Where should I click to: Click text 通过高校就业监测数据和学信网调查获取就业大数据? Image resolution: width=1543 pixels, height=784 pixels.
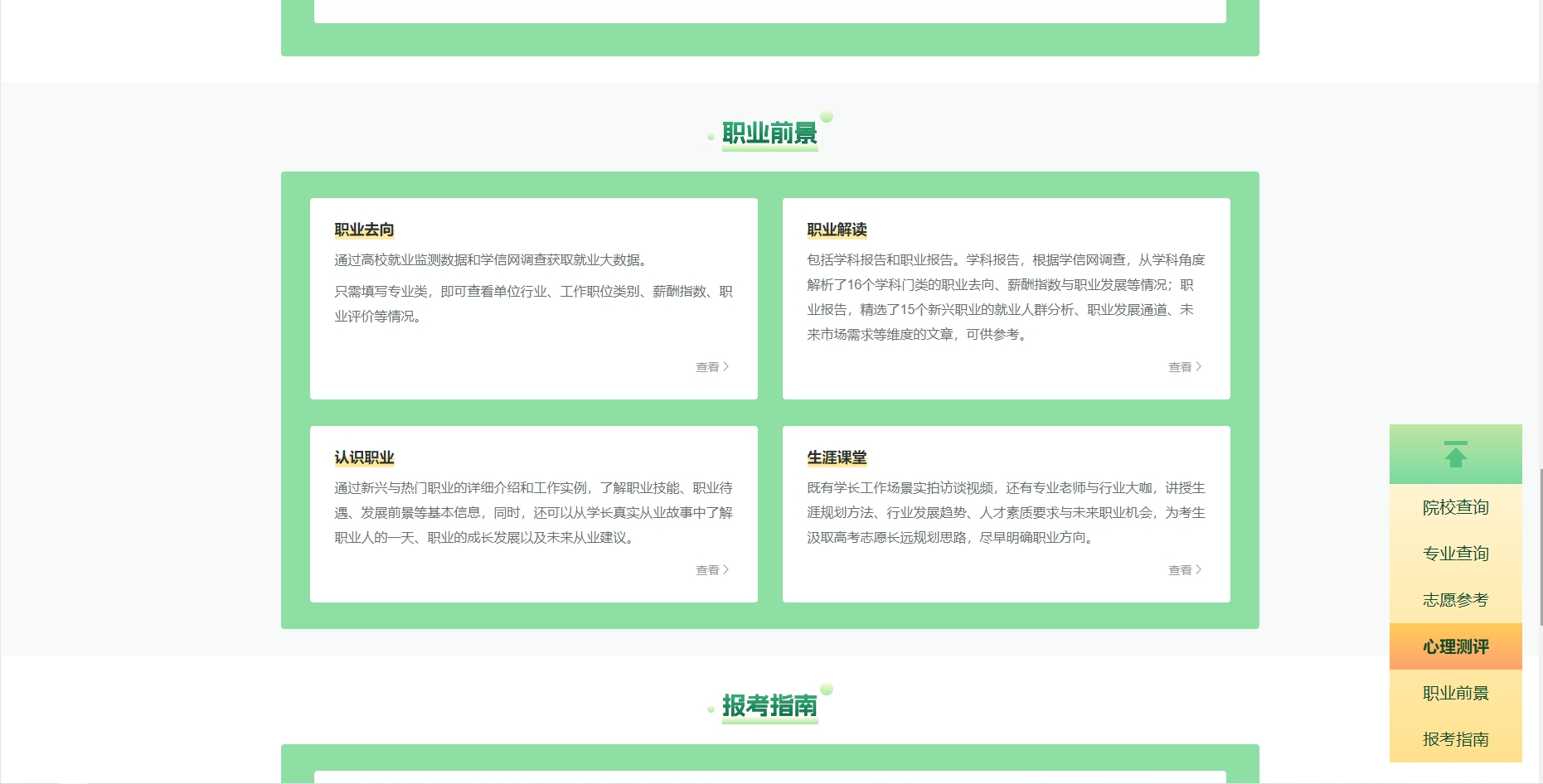pos(492,260)
